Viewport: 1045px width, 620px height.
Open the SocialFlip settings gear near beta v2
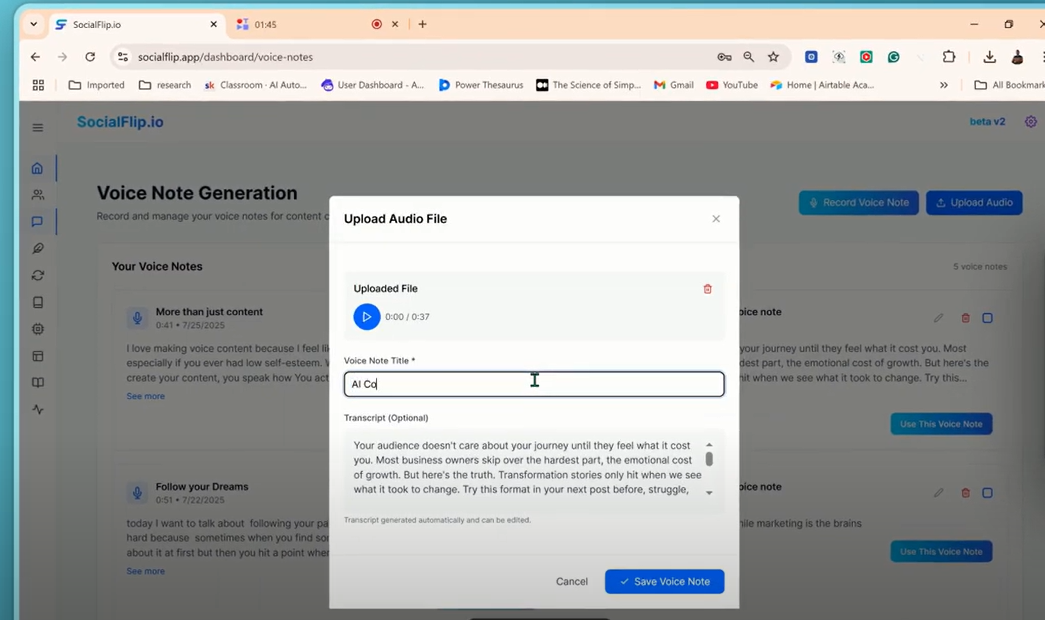[x=1031, y=121]
